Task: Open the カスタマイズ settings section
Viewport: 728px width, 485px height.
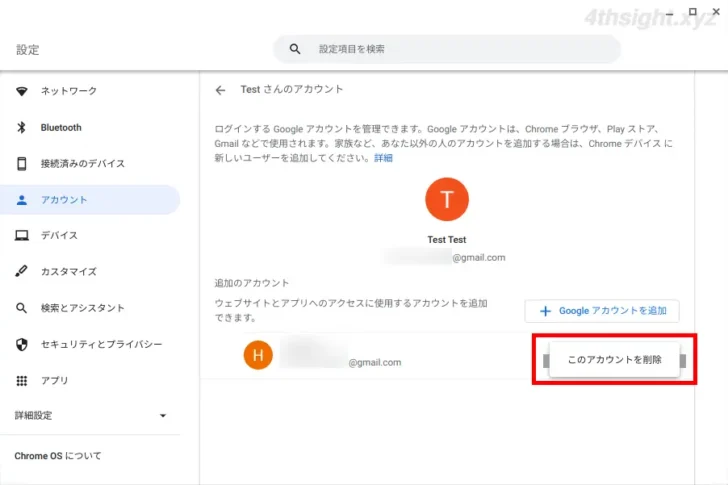Action: point(69,272)
